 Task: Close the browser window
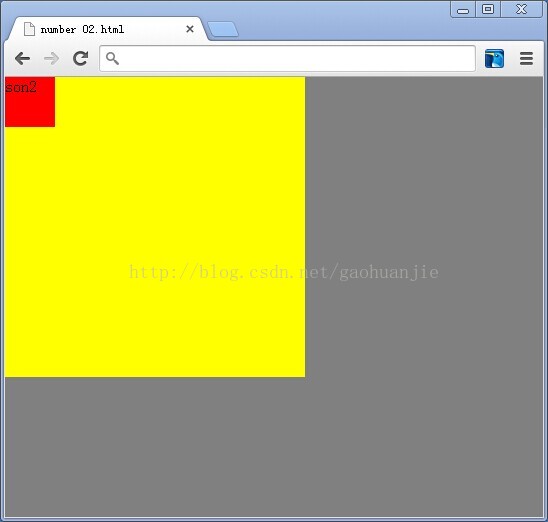coord(521,9)
